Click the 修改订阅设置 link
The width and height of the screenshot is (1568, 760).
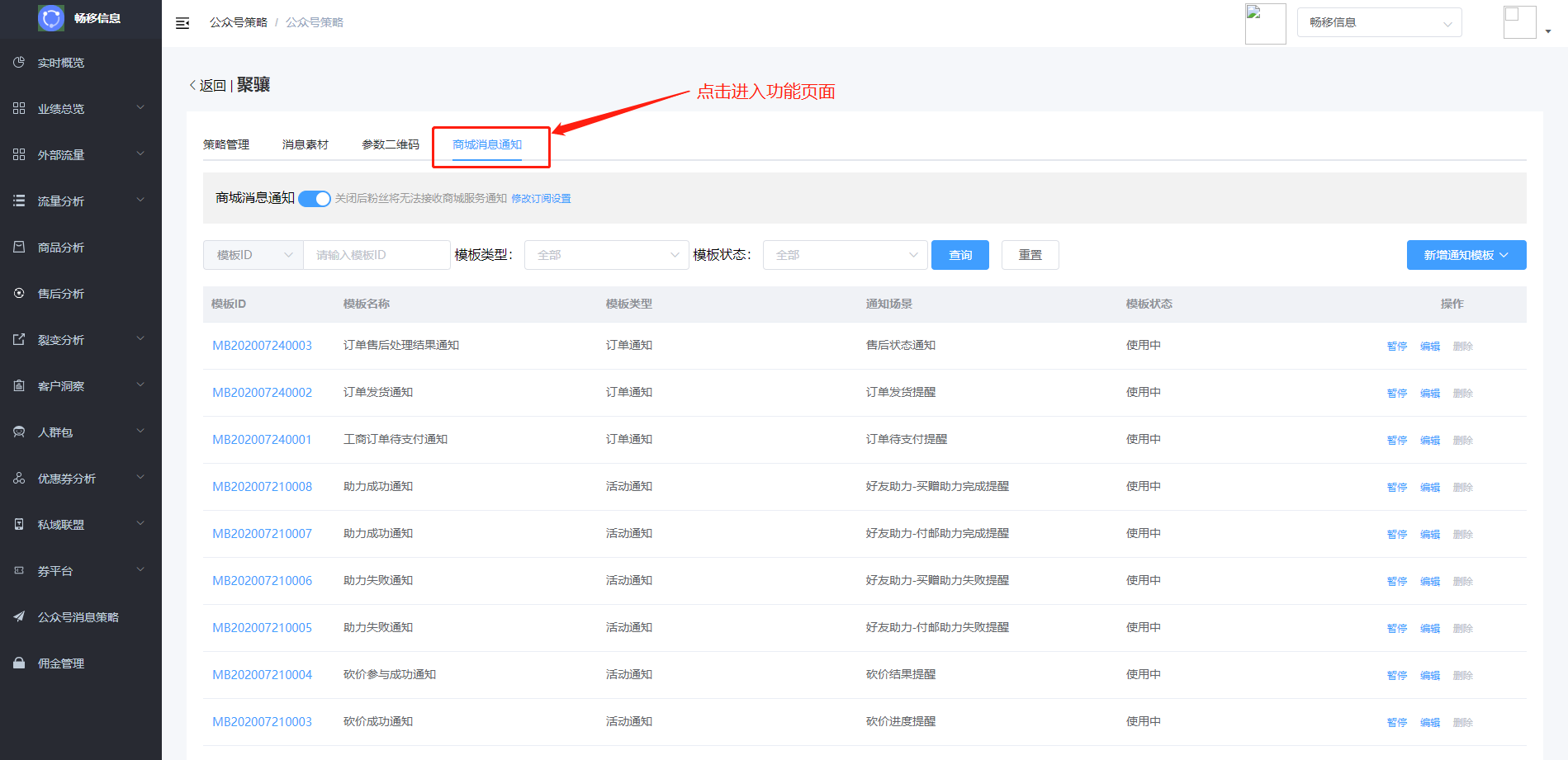pos(541,199)
